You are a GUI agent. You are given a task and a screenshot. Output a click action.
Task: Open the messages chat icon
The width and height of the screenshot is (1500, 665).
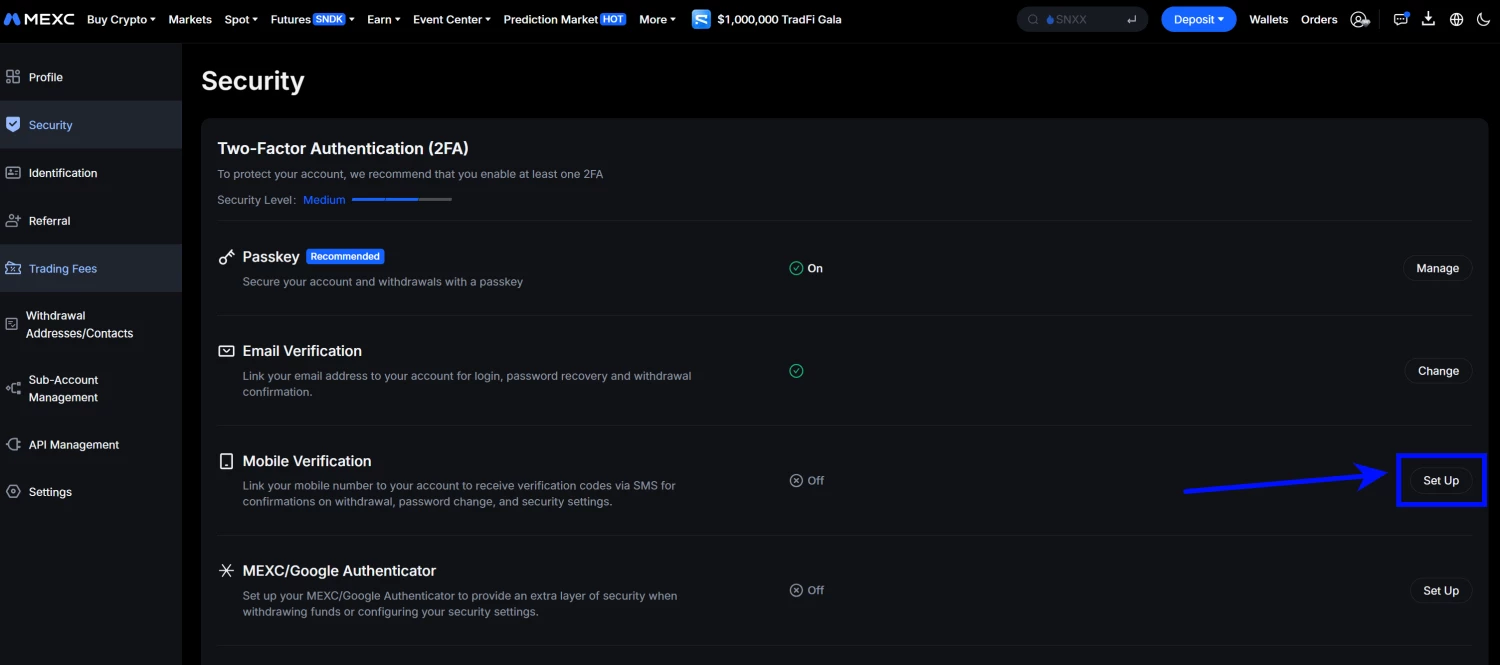coord(1401,19)
